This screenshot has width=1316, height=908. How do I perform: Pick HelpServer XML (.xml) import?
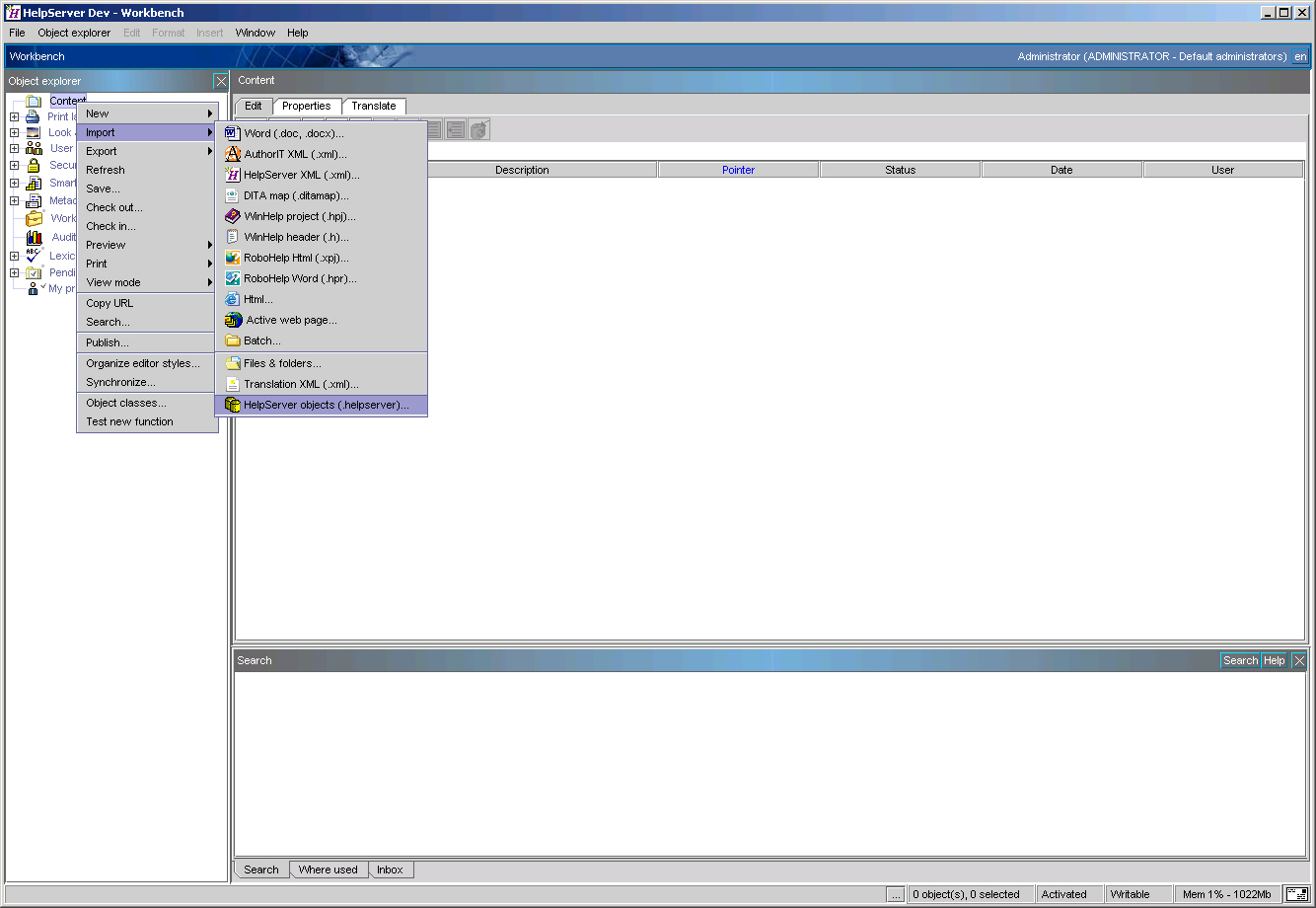(x=321, y=175)
